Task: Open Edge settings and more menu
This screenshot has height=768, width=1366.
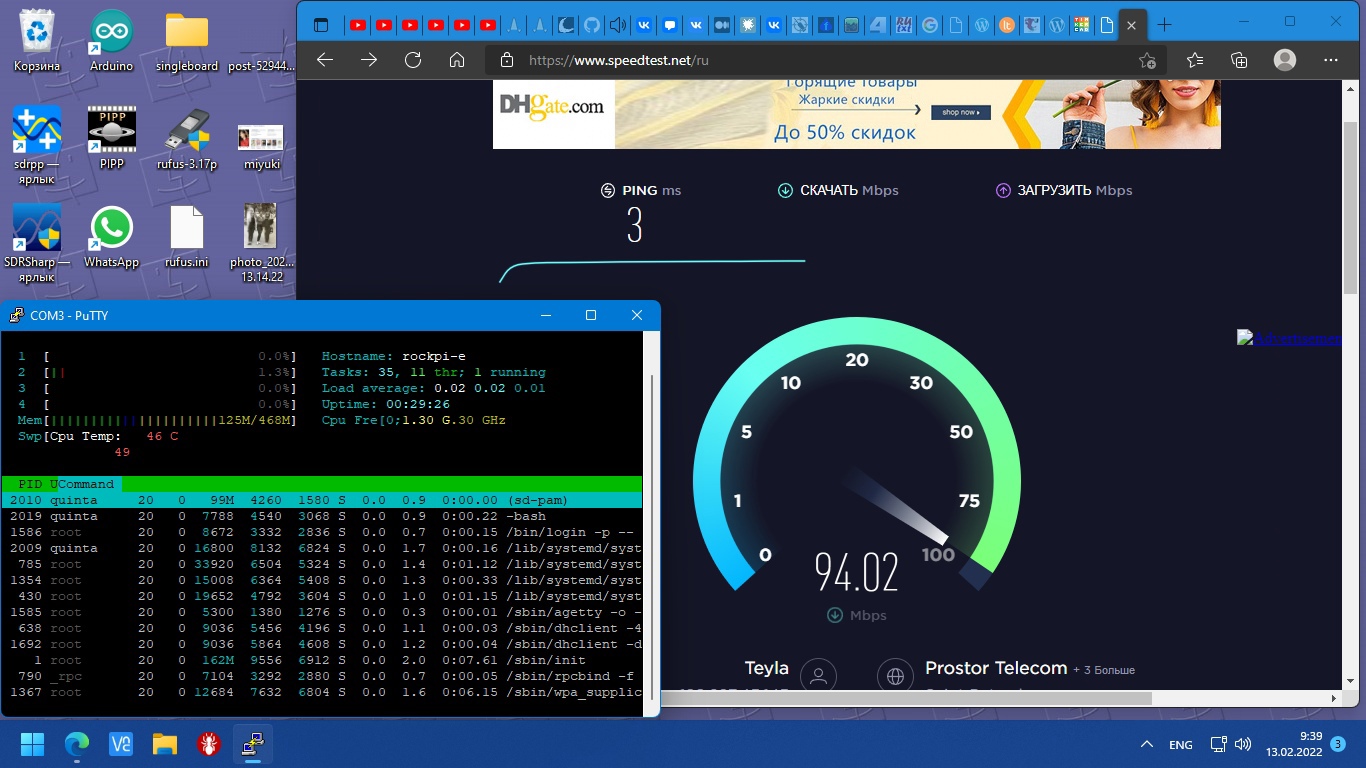Action: pyautogui.click(x=1333, y=60)
